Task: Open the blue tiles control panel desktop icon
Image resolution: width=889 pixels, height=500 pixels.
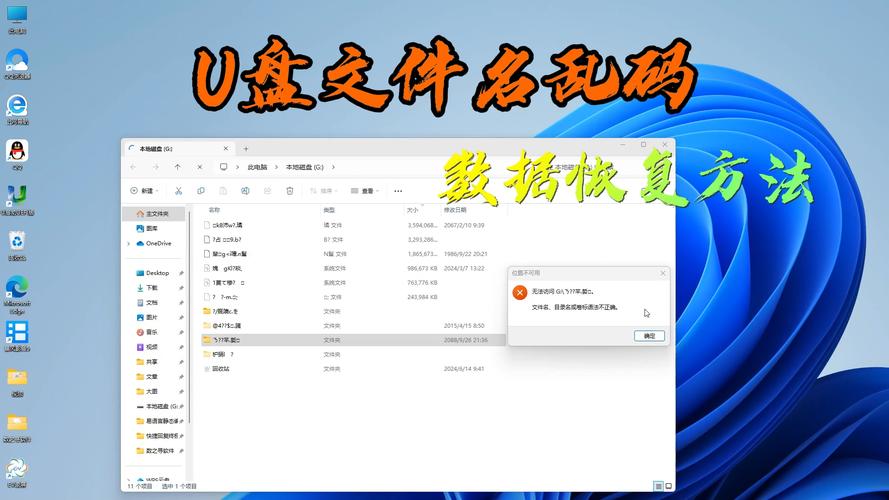Action: point(17,336)
